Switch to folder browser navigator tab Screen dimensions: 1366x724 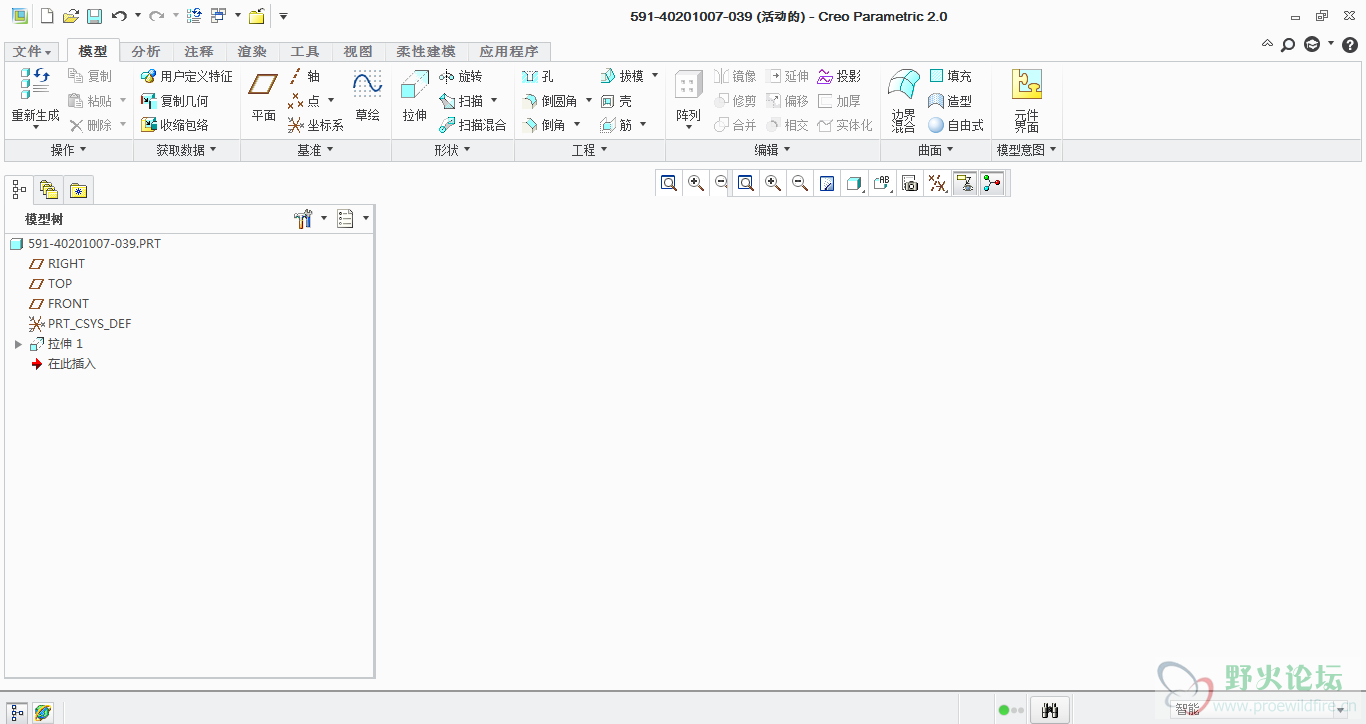[48, 189]
